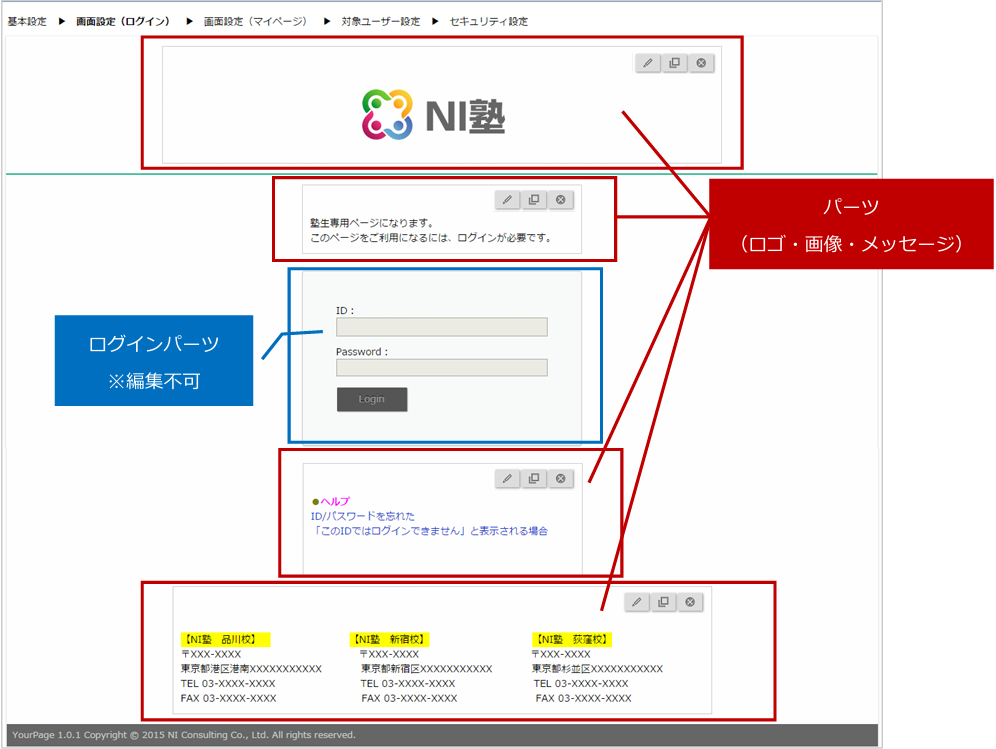Click the 塾生専用ページになります message text
The image size is (996, 749).
(x=372, y=223)
